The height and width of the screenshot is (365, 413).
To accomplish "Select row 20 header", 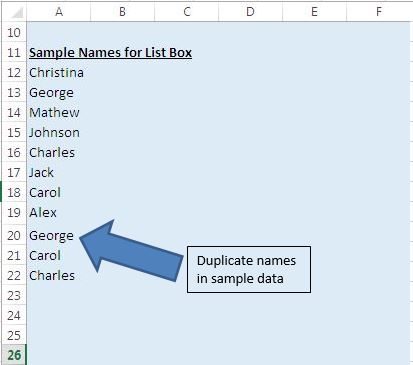I will pos(14,235).
